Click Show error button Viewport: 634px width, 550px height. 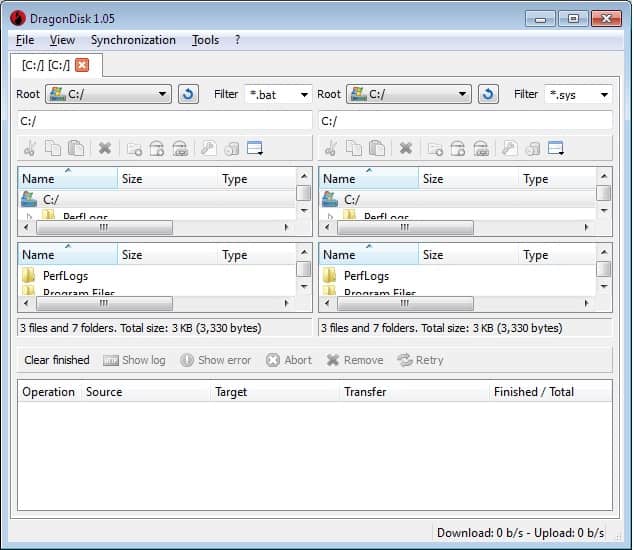click(216, 360)
